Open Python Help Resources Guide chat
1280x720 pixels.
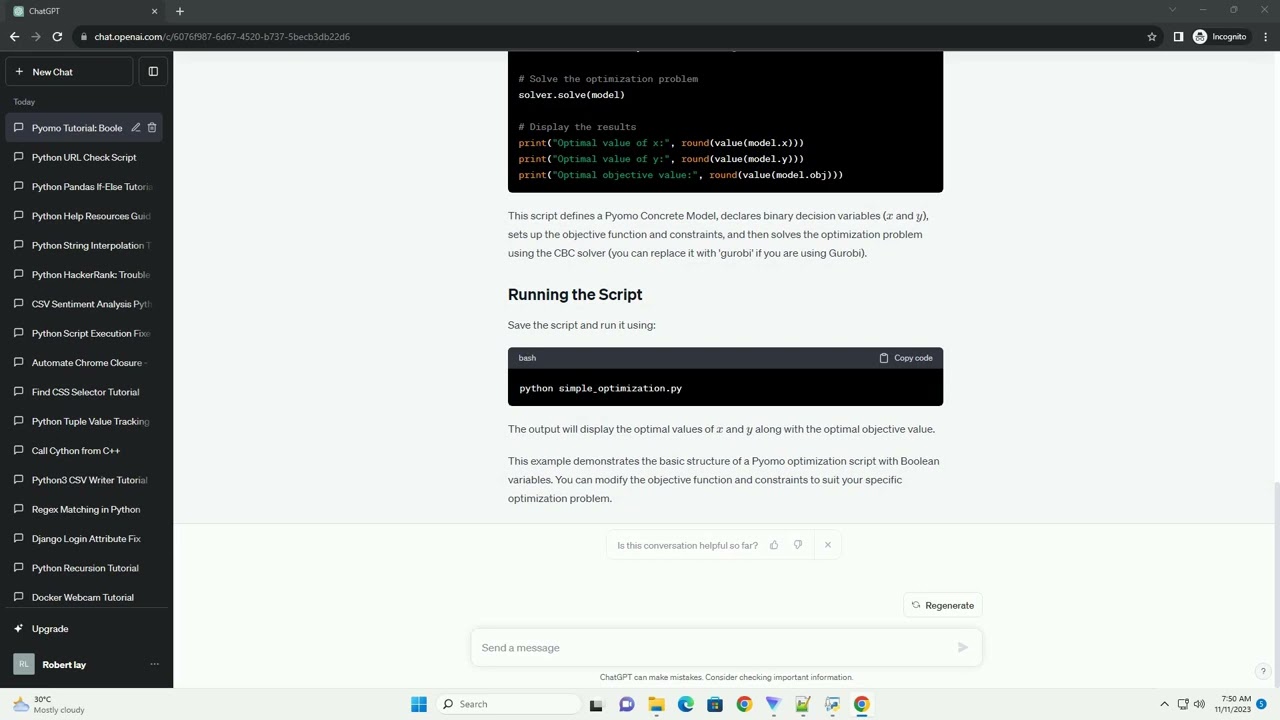tap(86, 216)
